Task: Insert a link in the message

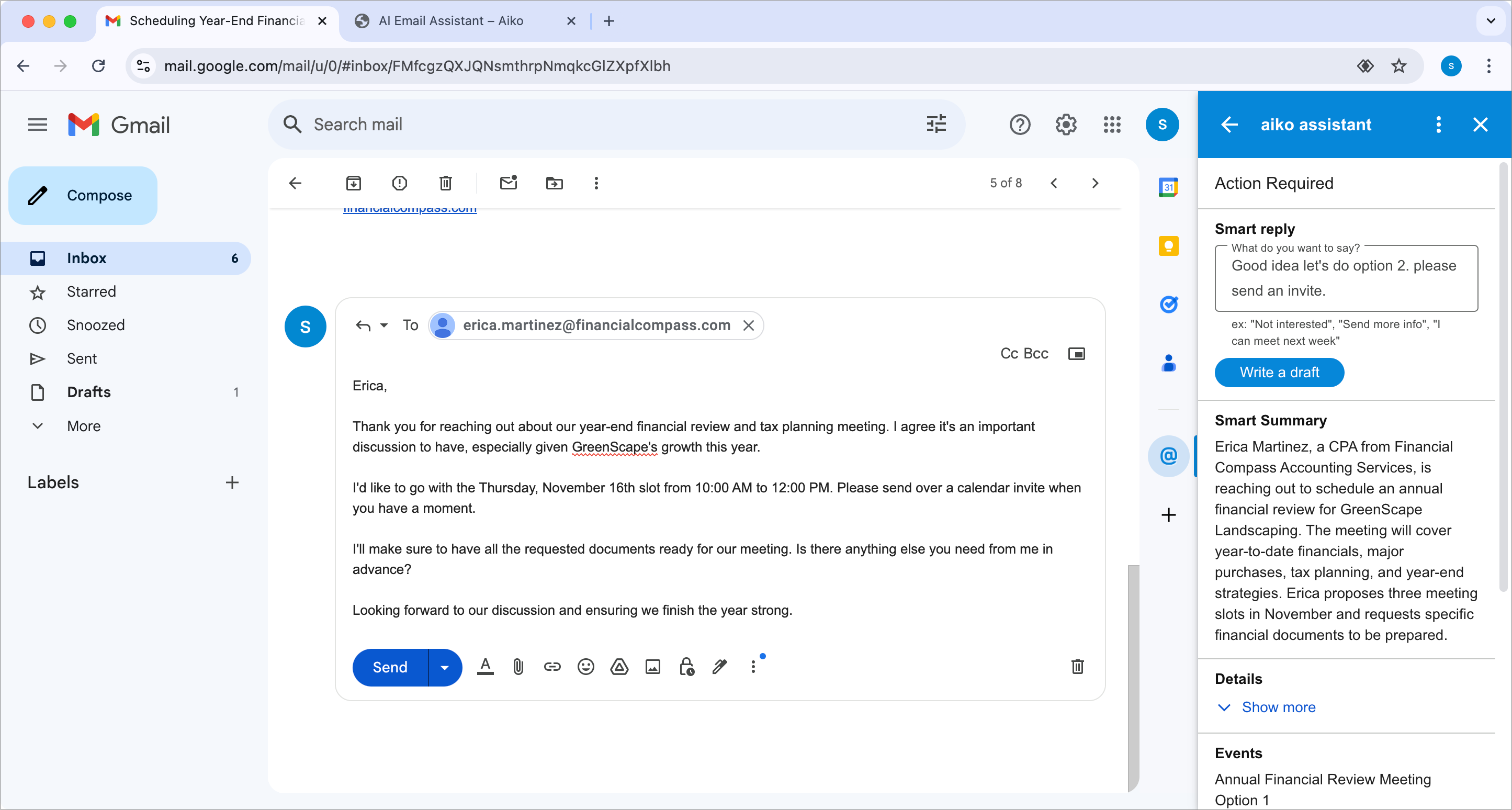Action: click(x=552, y=667)
